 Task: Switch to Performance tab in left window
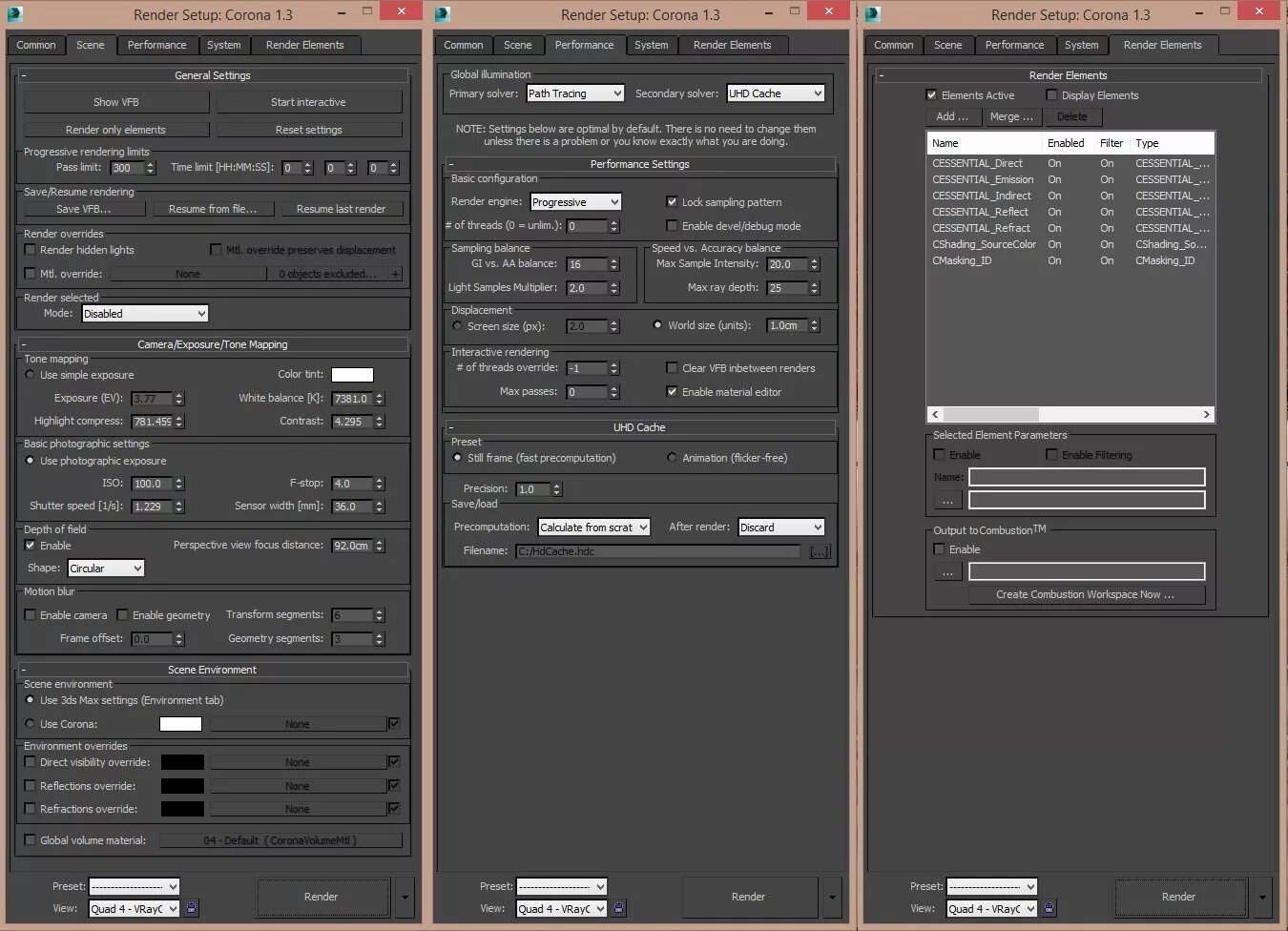(x=157, y=45)
